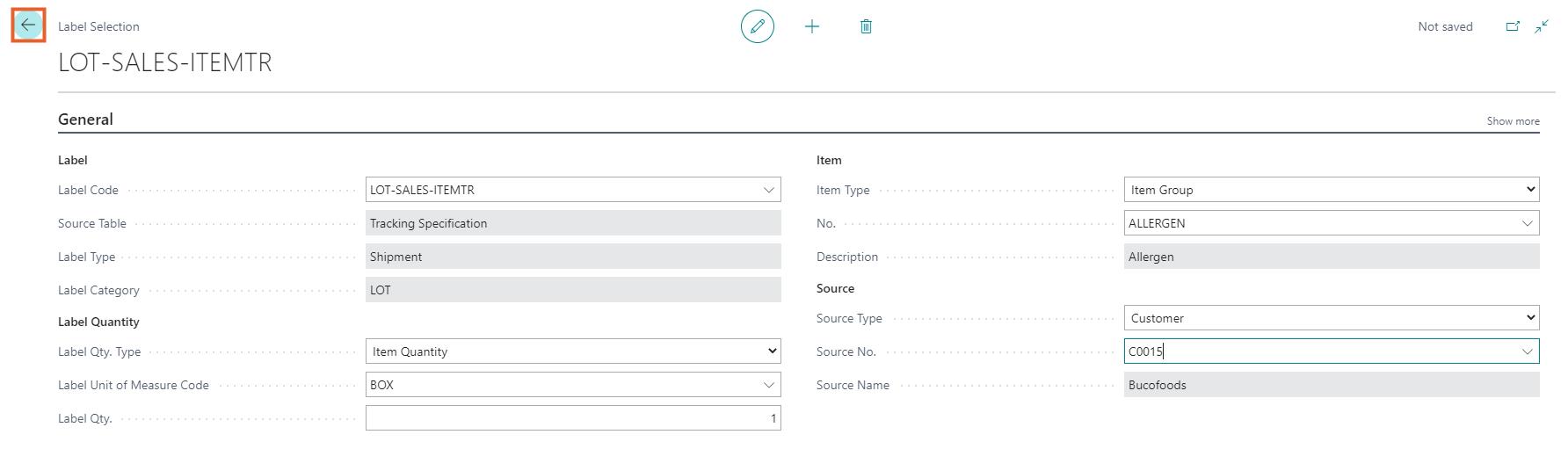The height and width of the screenshot is (449, 1568).
Task: Click the plus icon to create new
Action: point(812,26)
